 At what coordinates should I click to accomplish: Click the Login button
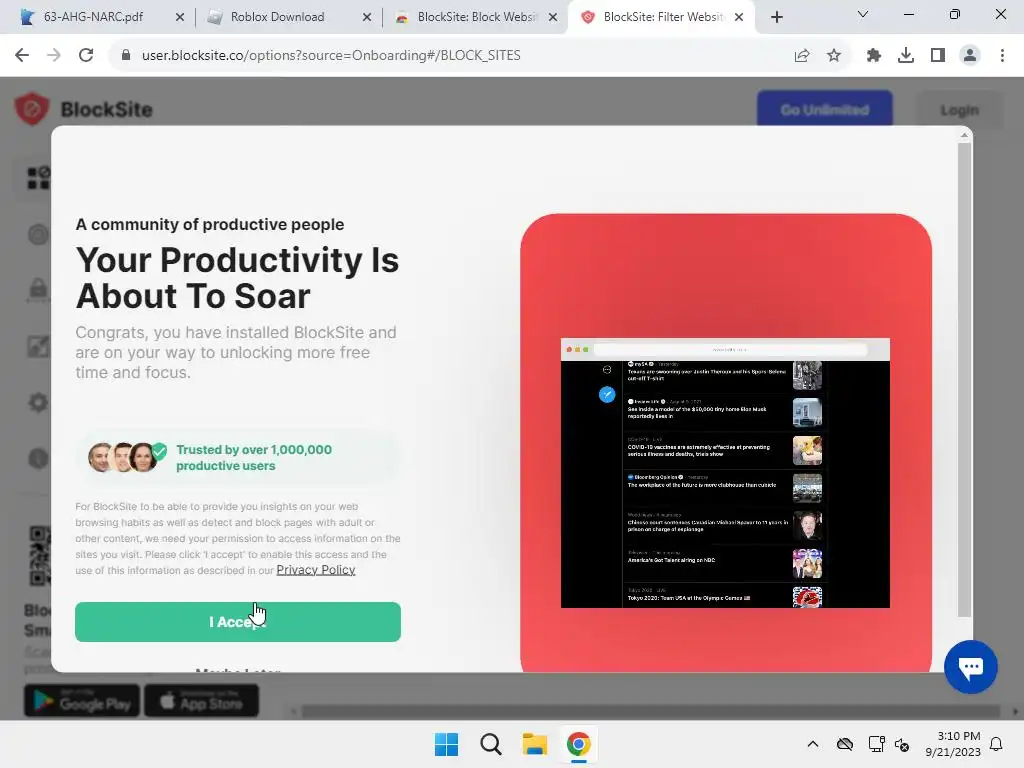(x=959, y=110)
